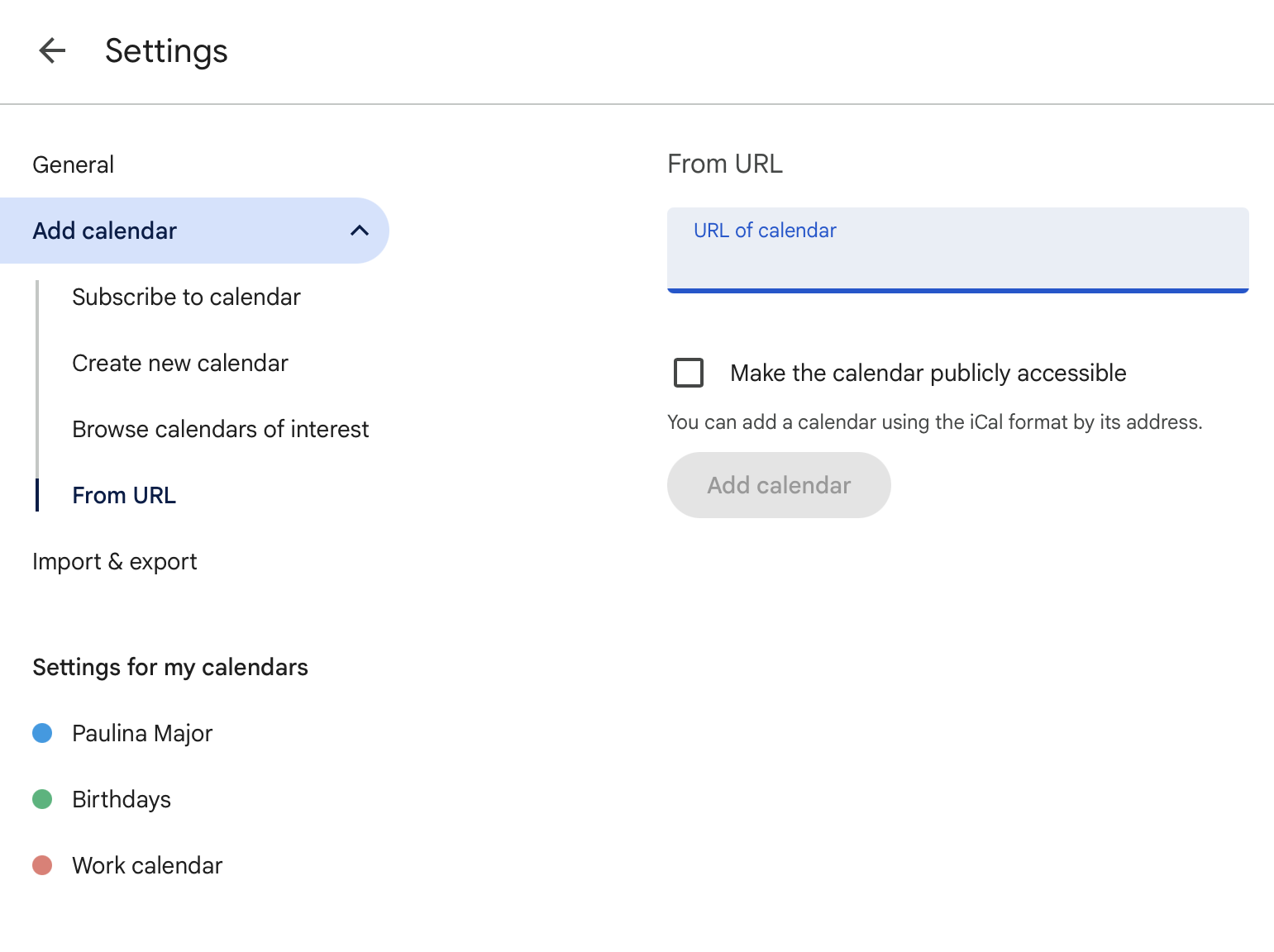Open Browse calendars of interest
The width and height of the screenshot is (1274, 952).
[x=220, y=429]
